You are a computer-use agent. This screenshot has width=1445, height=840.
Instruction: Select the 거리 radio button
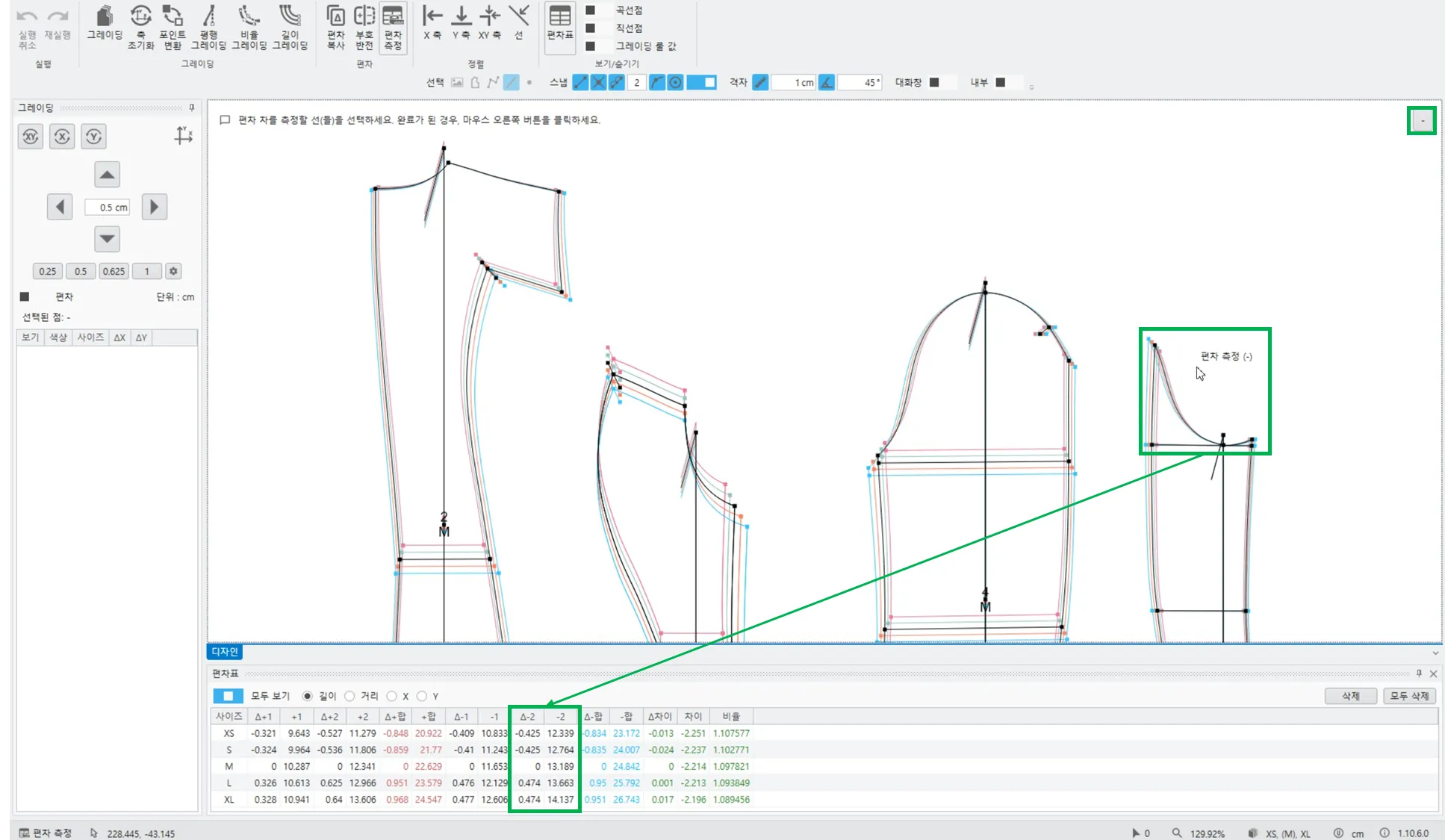[349, 696]
